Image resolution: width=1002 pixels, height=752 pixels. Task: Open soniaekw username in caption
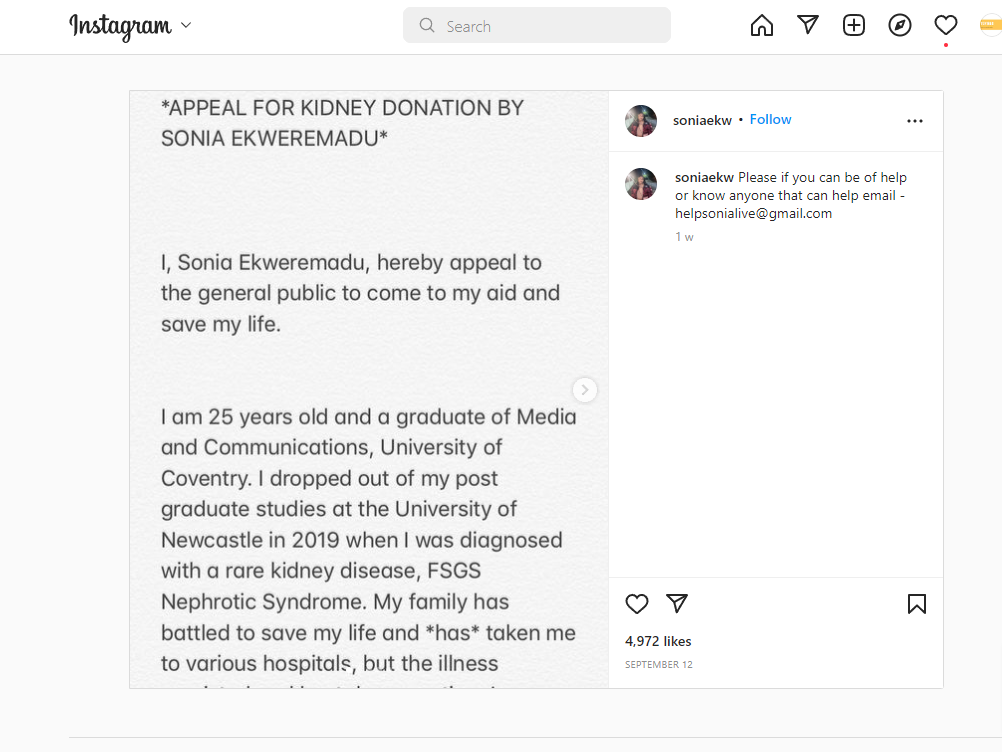(x=704, y=178)
